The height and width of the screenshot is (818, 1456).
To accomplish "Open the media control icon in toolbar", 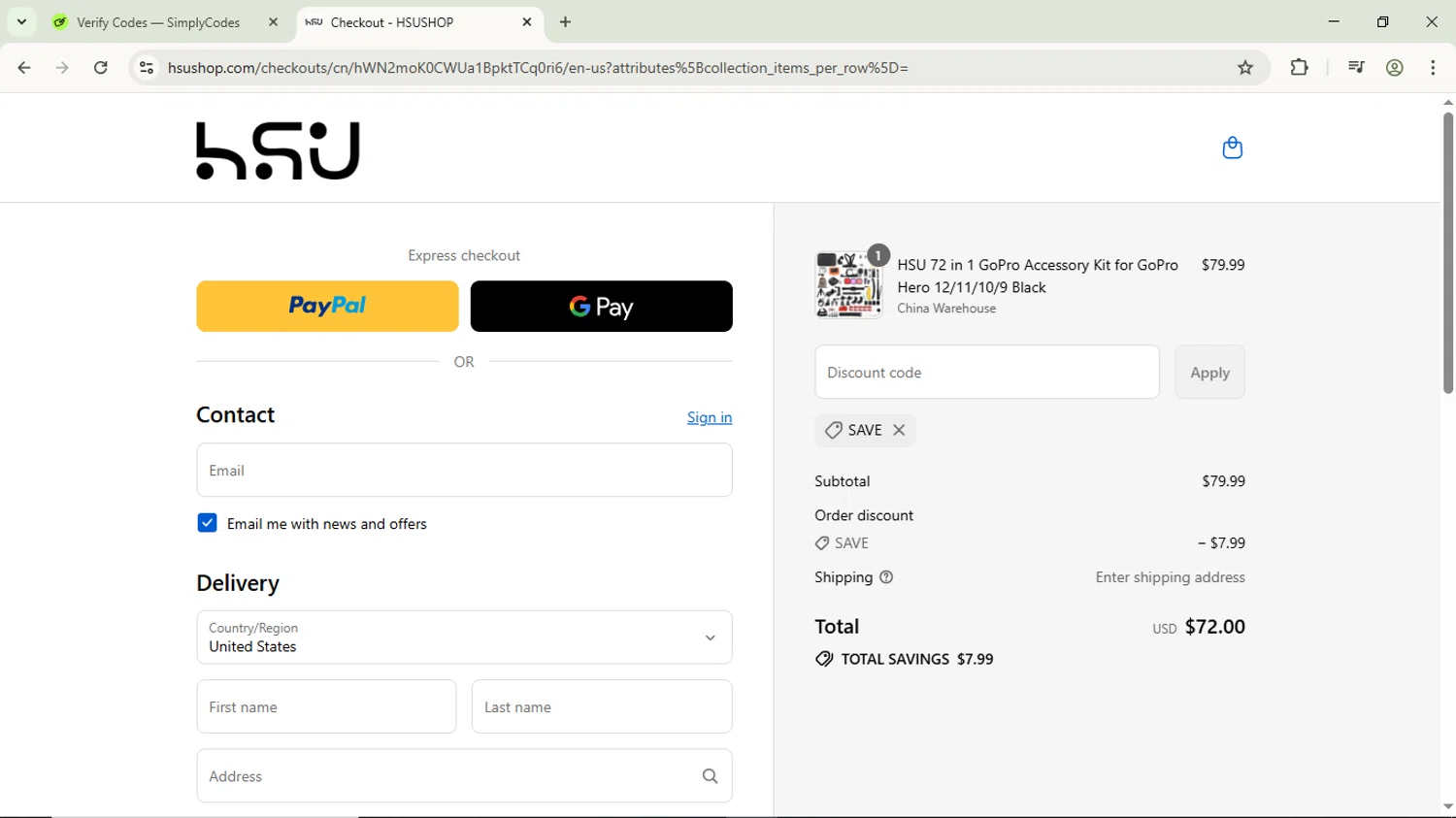I will [x=1356, y=68].
